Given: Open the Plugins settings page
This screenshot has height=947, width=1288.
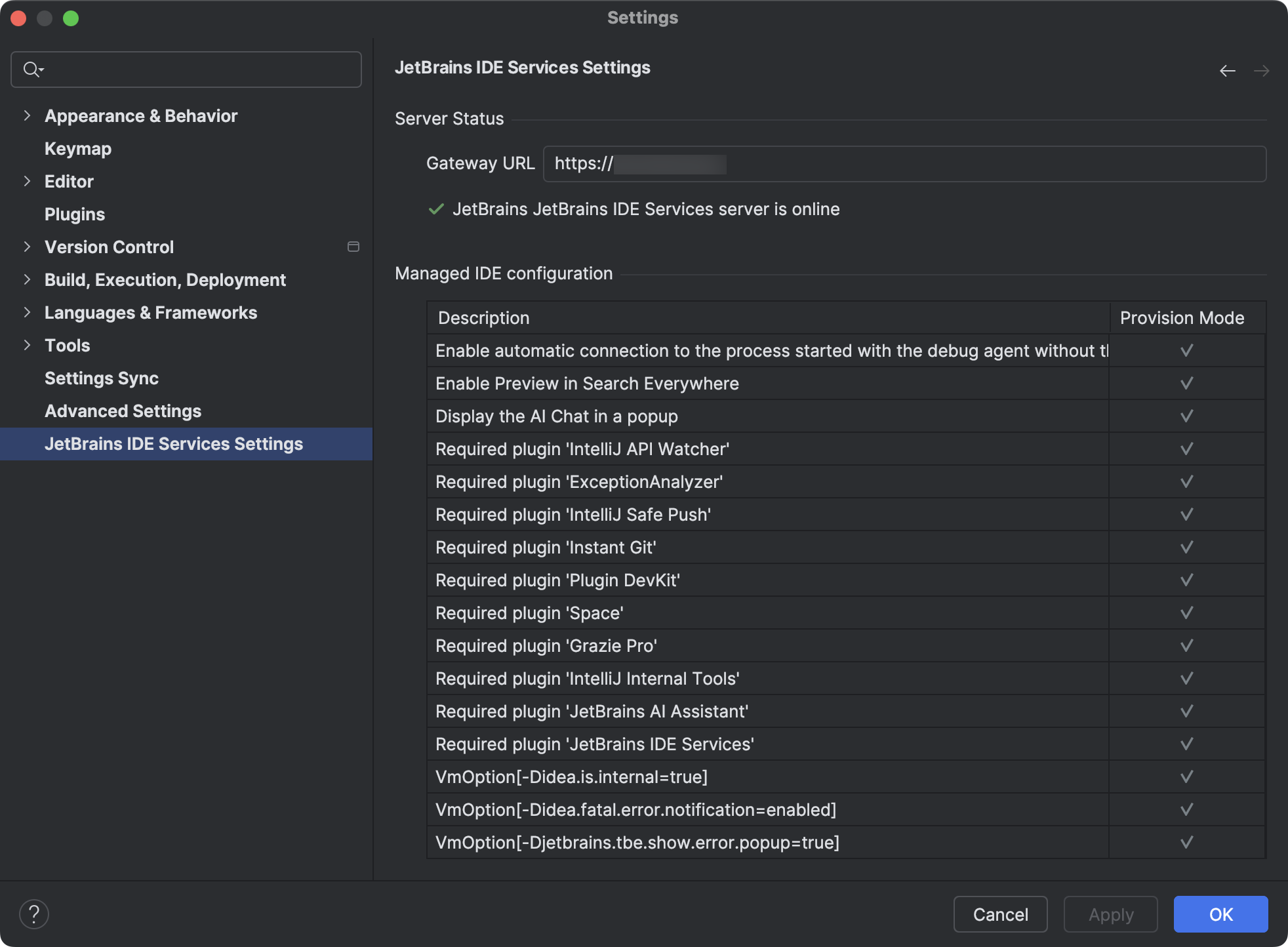Looking at the screenshot, I should pos(74,214).
